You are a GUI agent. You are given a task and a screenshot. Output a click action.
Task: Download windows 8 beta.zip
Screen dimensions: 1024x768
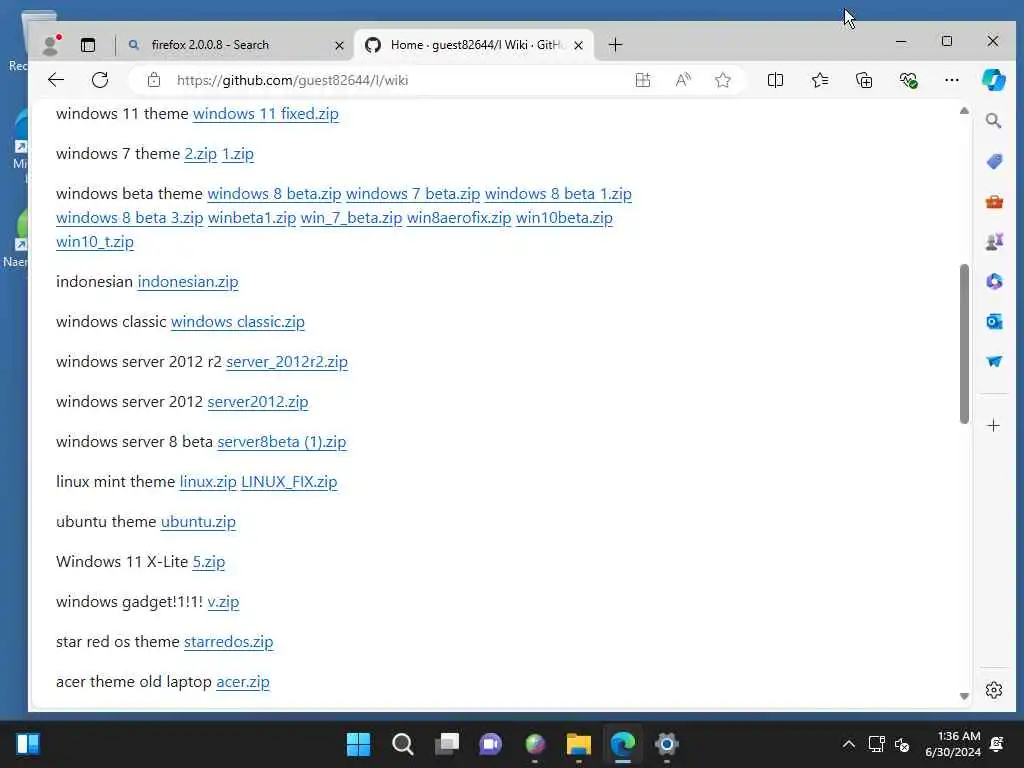click(274, 194)
